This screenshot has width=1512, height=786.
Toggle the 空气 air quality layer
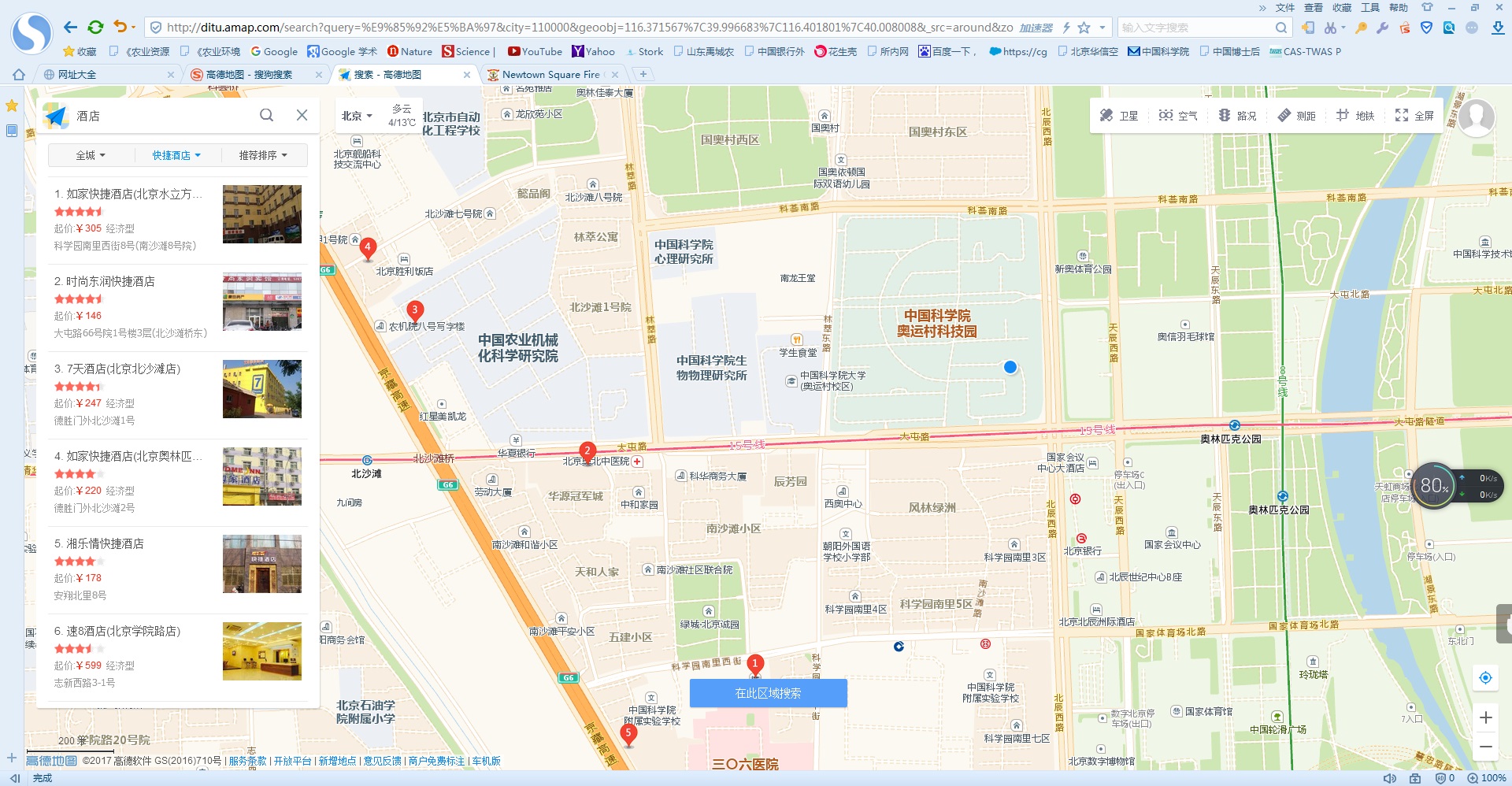click(x=1178, y=116)
